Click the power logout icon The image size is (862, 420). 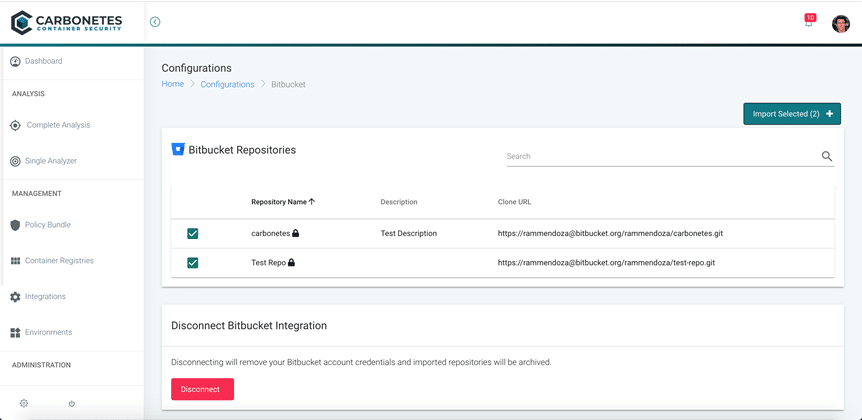pos(71,404)
